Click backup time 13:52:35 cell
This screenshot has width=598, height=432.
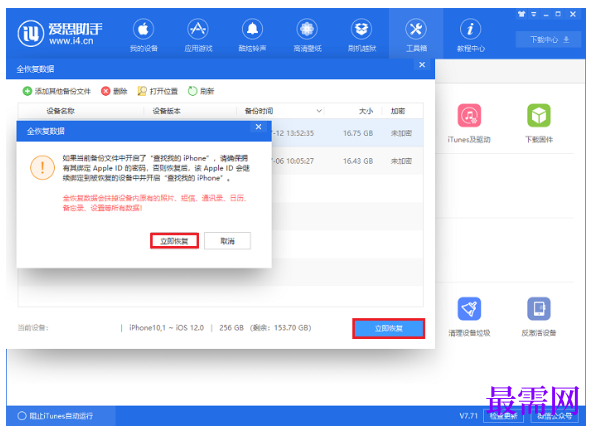pos(300,133)
